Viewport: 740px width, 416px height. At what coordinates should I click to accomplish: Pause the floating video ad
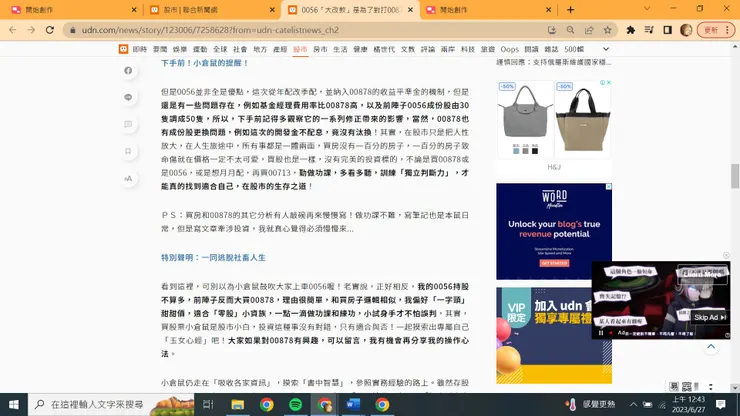click(x=601, y=333)
